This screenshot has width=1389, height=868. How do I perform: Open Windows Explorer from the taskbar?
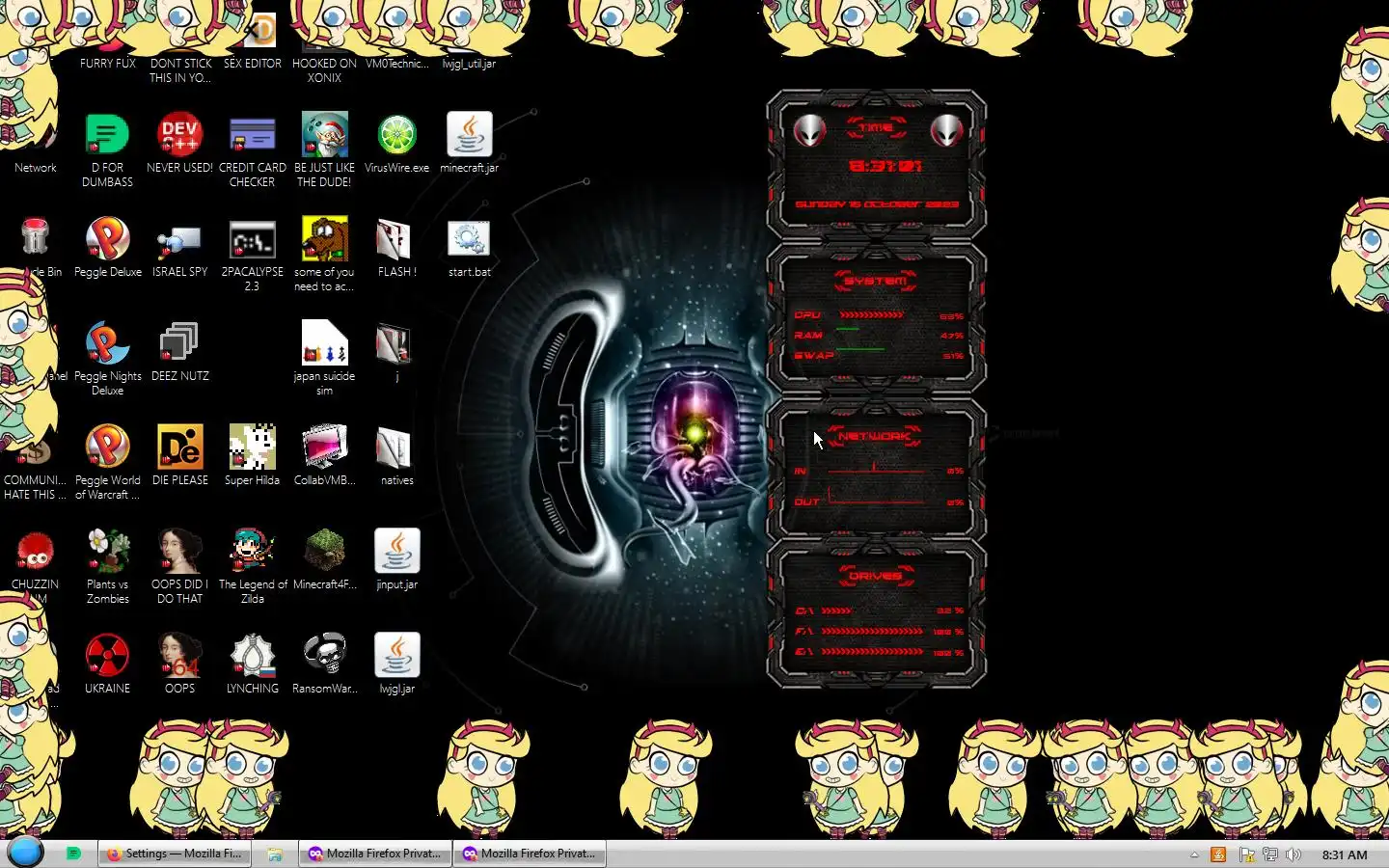275,854
